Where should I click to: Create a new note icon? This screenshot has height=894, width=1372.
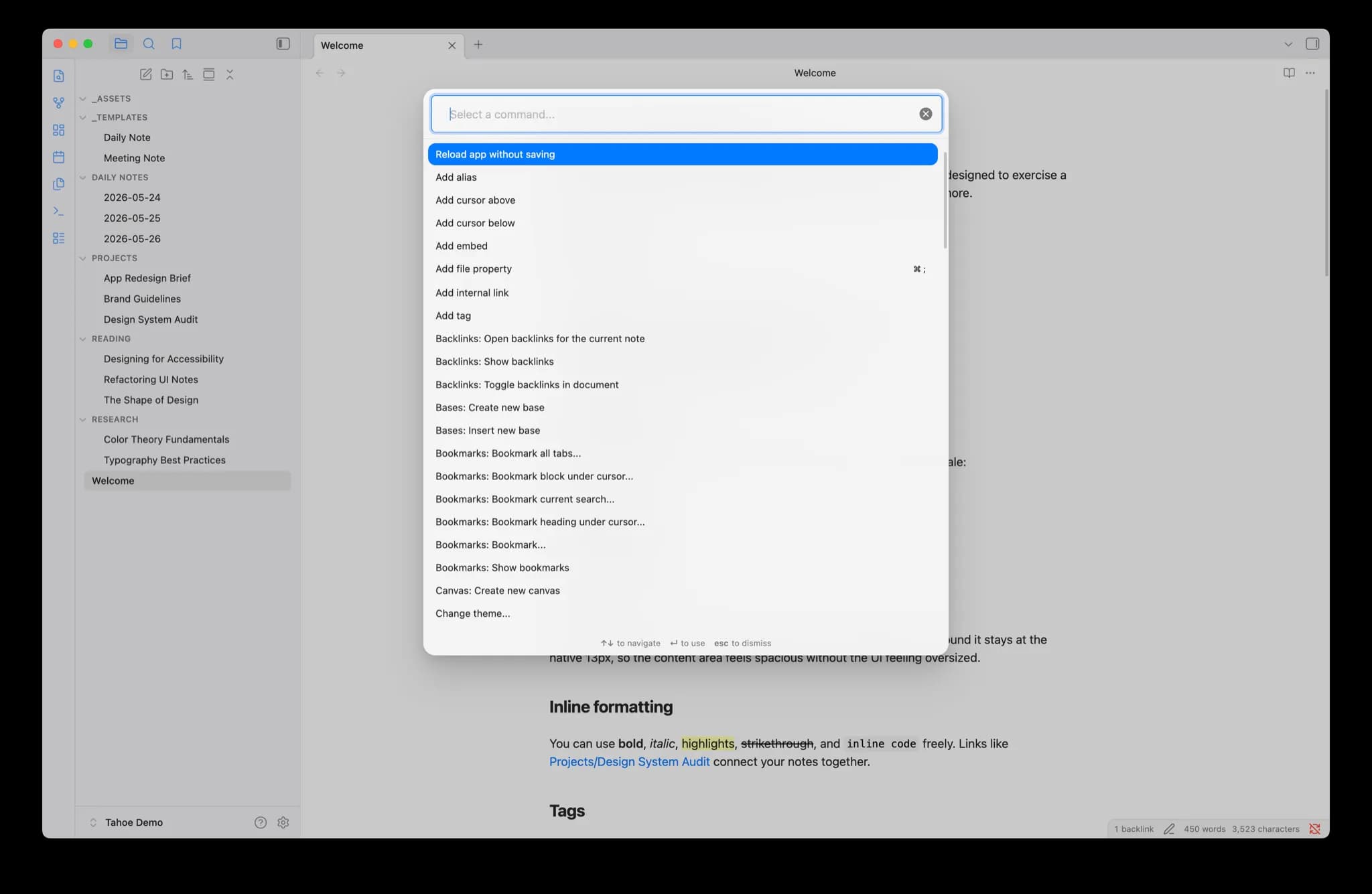coord(145,74)
